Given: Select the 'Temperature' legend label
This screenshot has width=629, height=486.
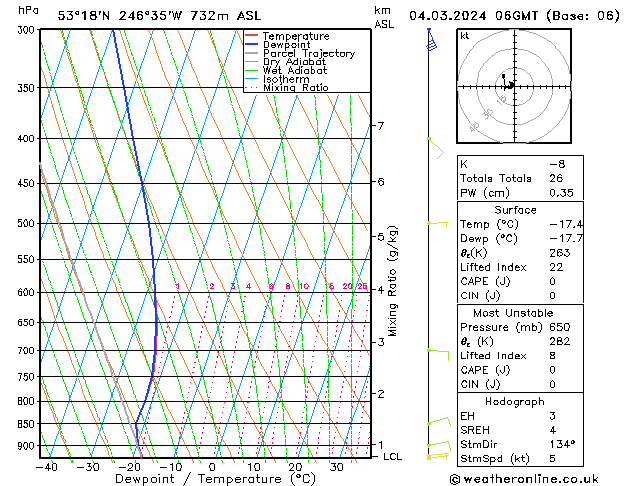Looking at the screenshot, I should coord(296,36).
